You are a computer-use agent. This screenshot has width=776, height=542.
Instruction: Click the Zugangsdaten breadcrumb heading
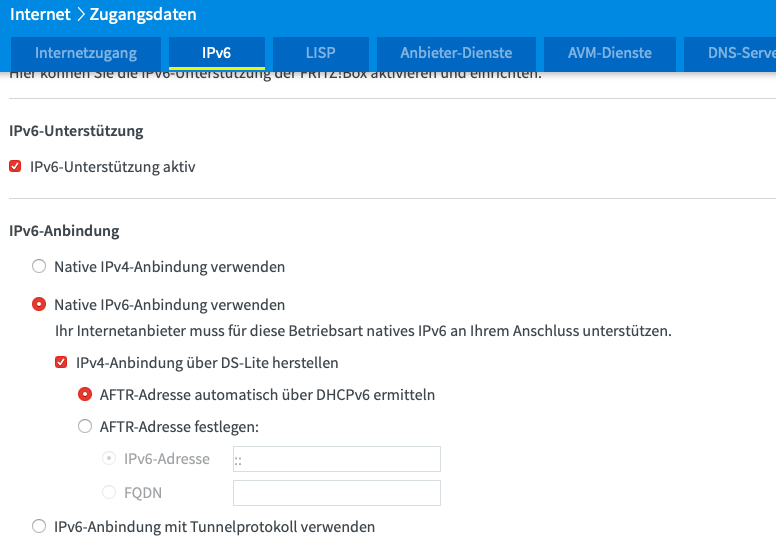[x=143, y=14]
